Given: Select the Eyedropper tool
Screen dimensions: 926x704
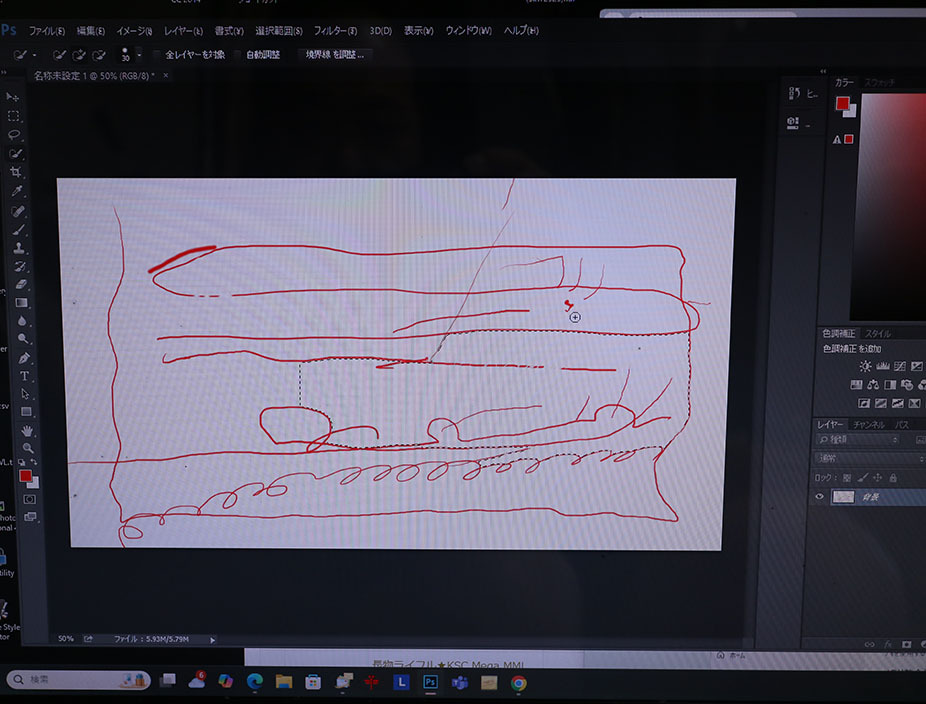Looking at the screenshot, I should tap(17, 191).
